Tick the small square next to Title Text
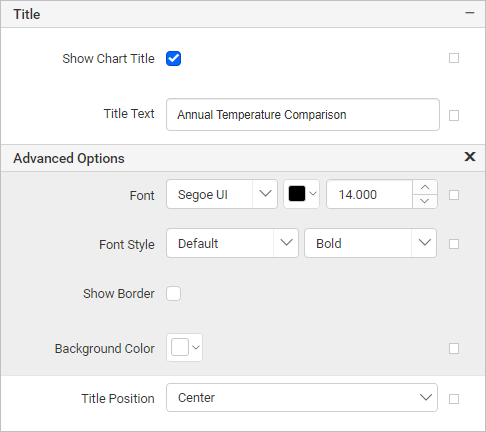 point(454,116)
